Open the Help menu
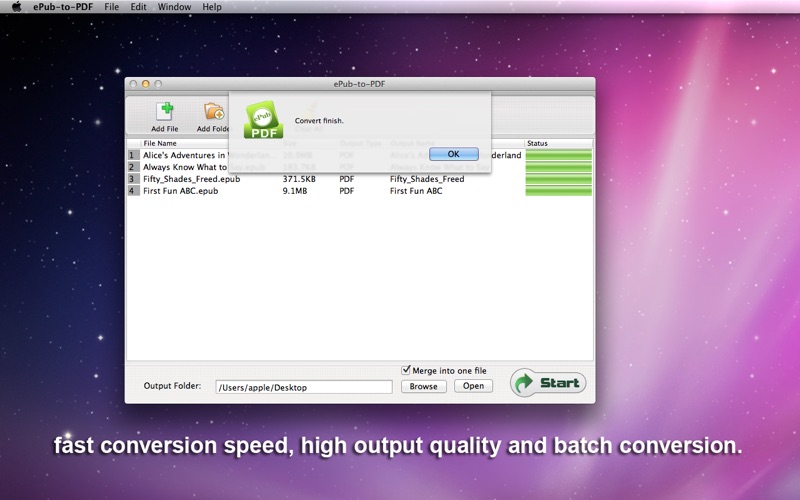 coord(212,7)
